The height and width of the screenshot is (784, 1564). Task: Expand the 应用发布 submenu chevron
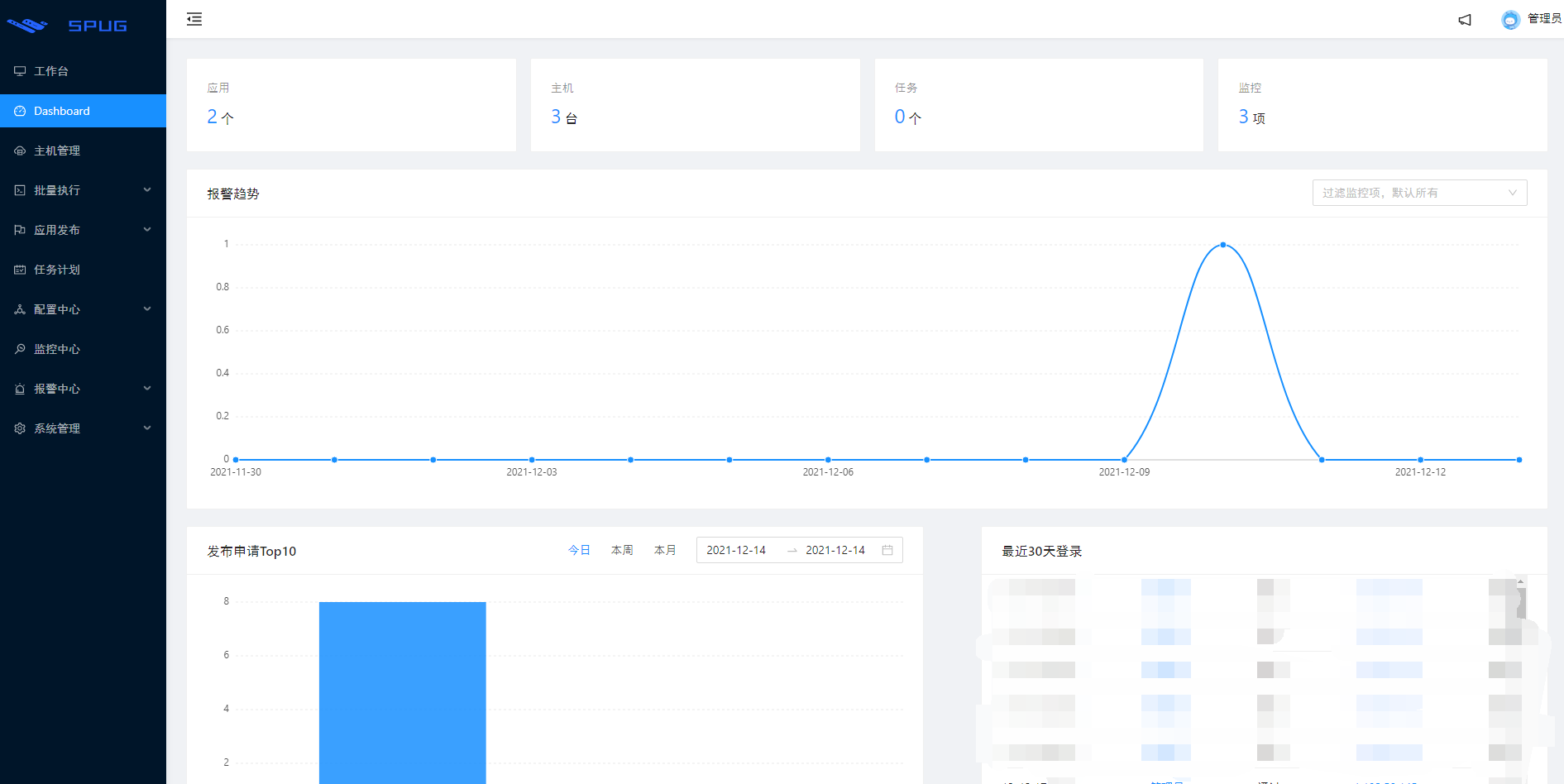click(147, 230)
